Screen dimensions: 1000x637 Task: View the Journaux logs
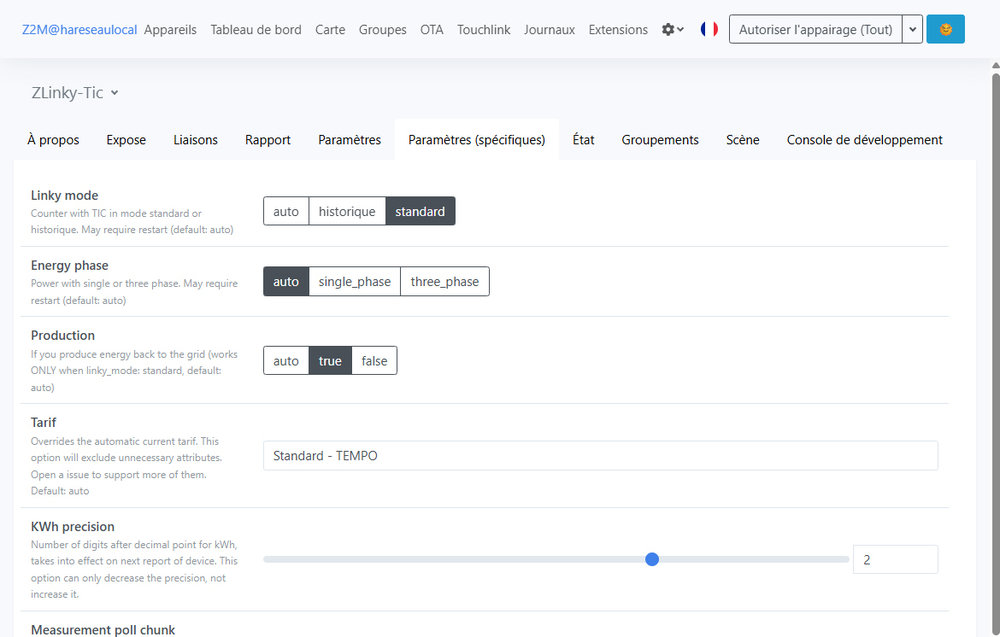(x=549, y=29)
